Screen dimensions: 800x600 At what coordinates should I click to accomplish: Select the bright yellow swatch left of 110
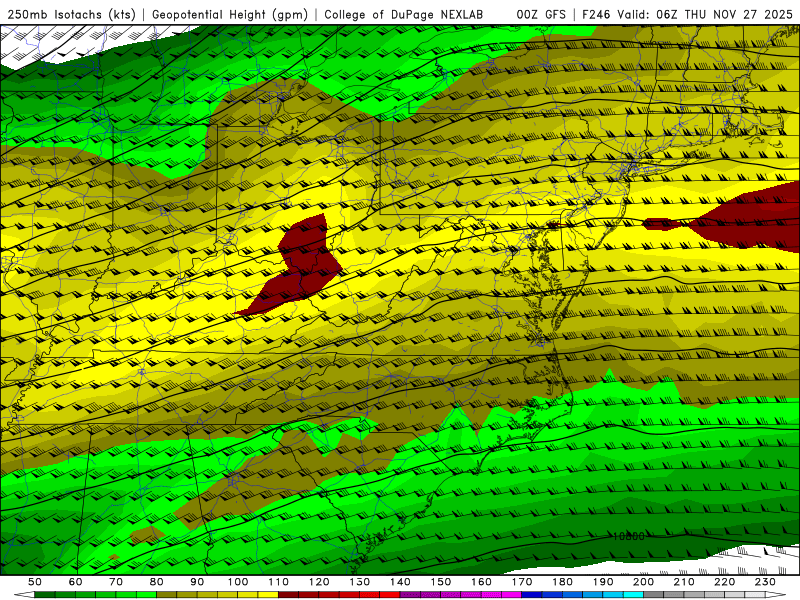tap(268, 595)
